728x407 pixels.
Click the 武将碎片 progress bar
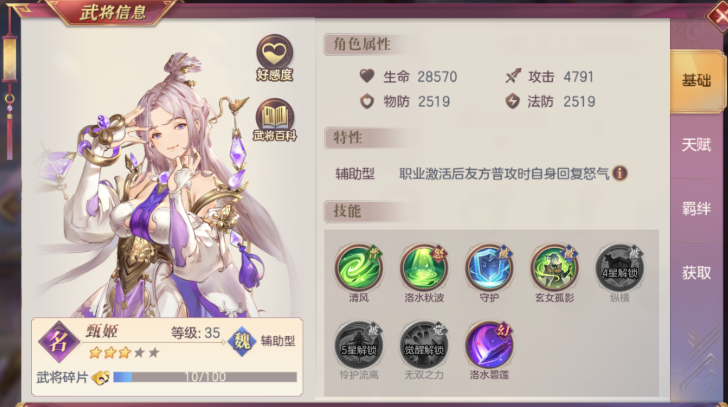click(x=205, y=377)
